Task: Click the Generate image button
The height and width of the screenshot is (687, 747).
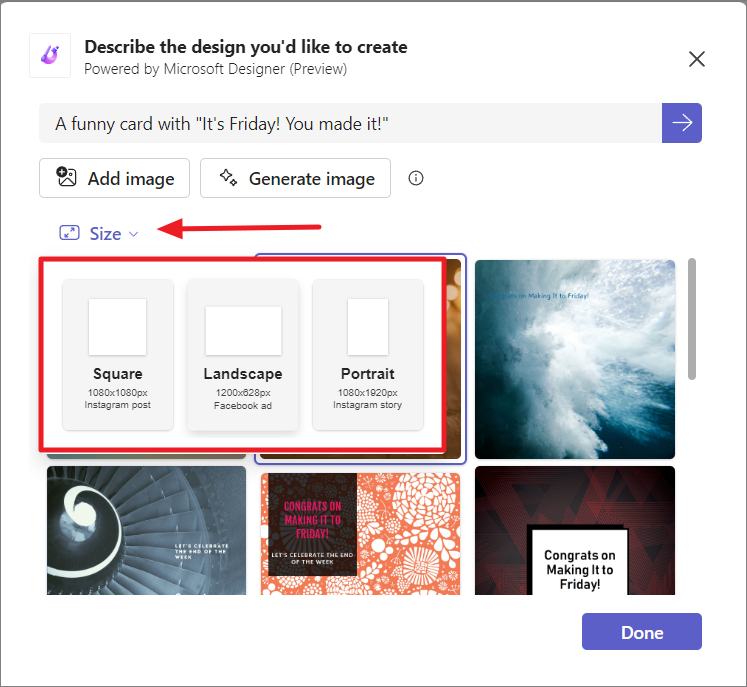Action: [x=295, y=178]
